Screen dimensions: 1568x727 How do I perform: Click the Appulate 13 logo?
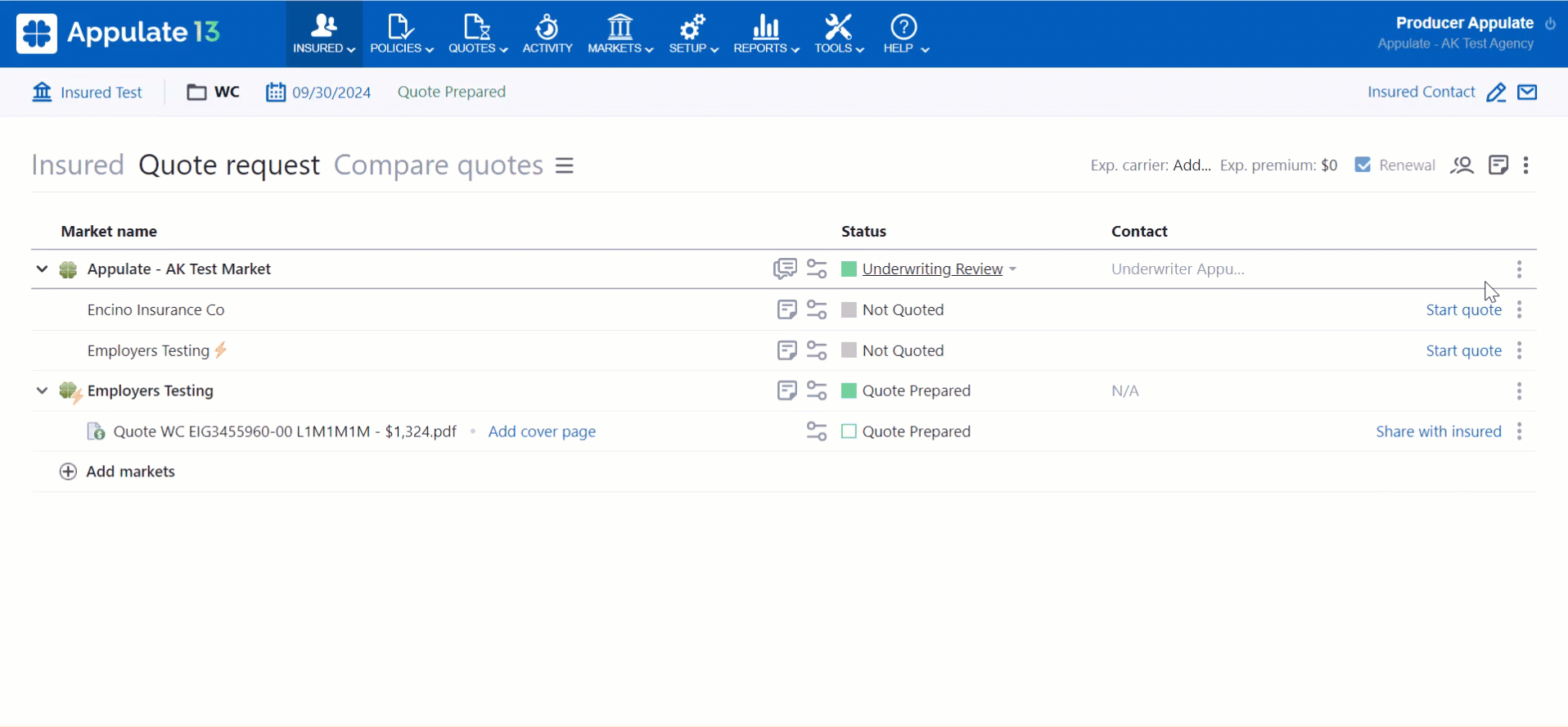pos(119,33)
